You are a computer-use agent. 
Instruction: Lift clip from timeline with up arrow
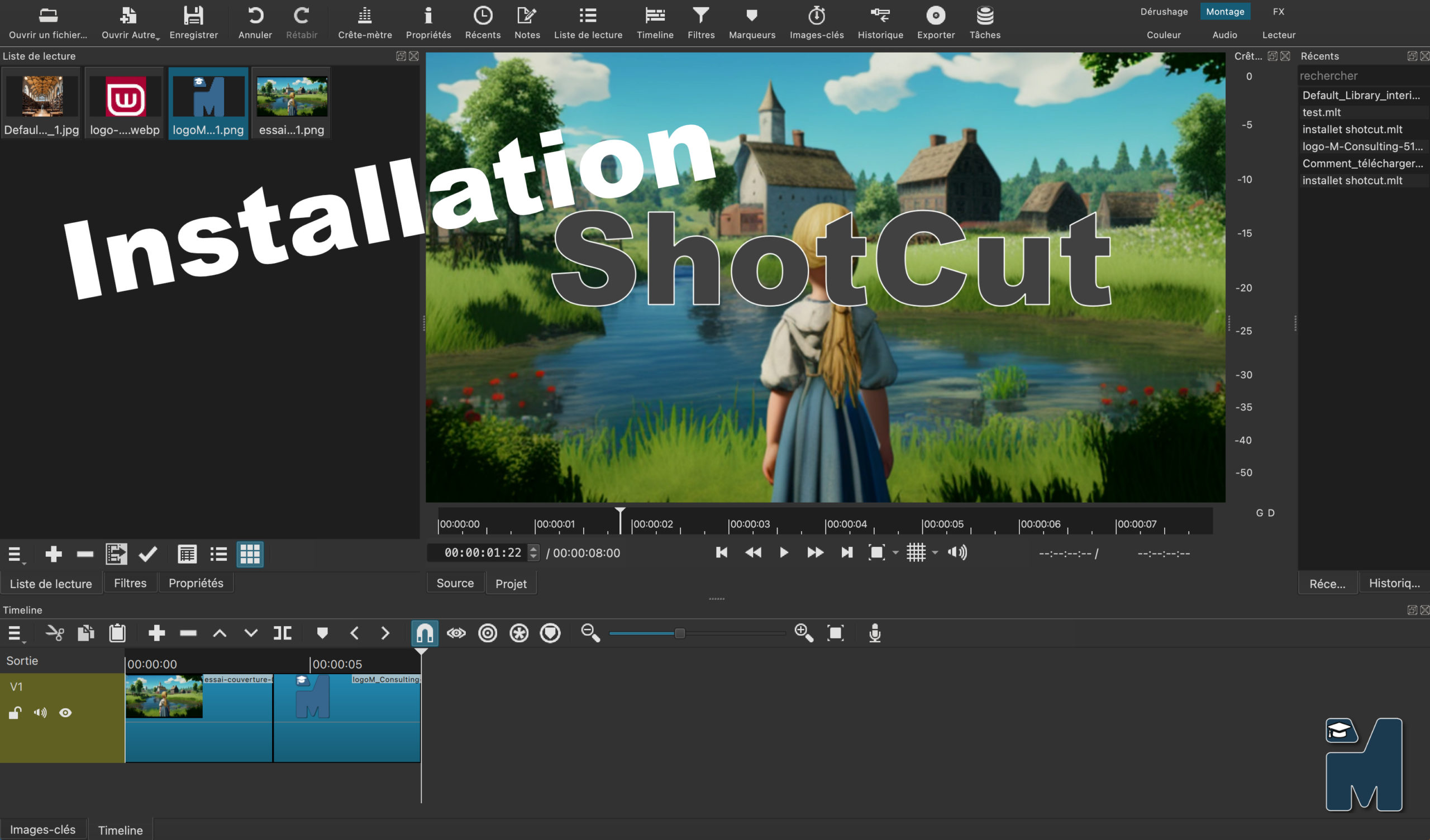pyautogui.click(x=220, y=633)
